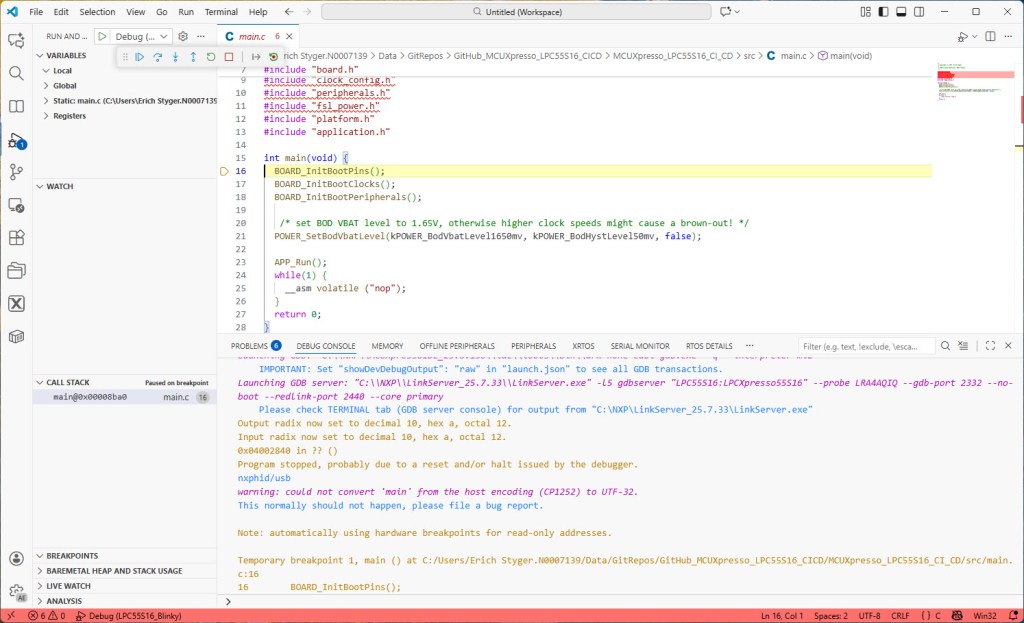Switch to the PERIPHERALS panel tab
This screenshot has height=623, width=1024.
coord(533,346)
